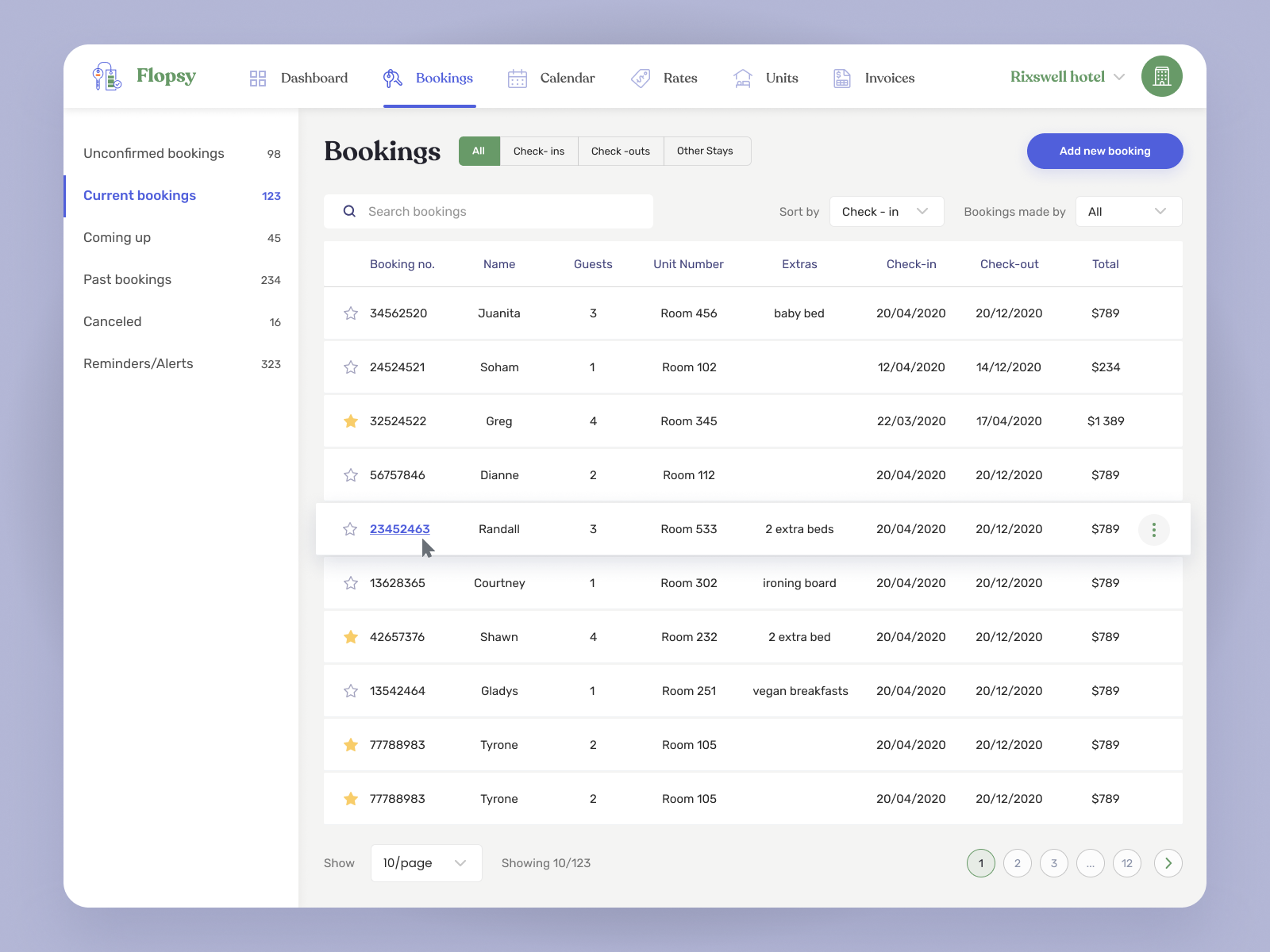Click the Guests column header

[x=593, y=264]
